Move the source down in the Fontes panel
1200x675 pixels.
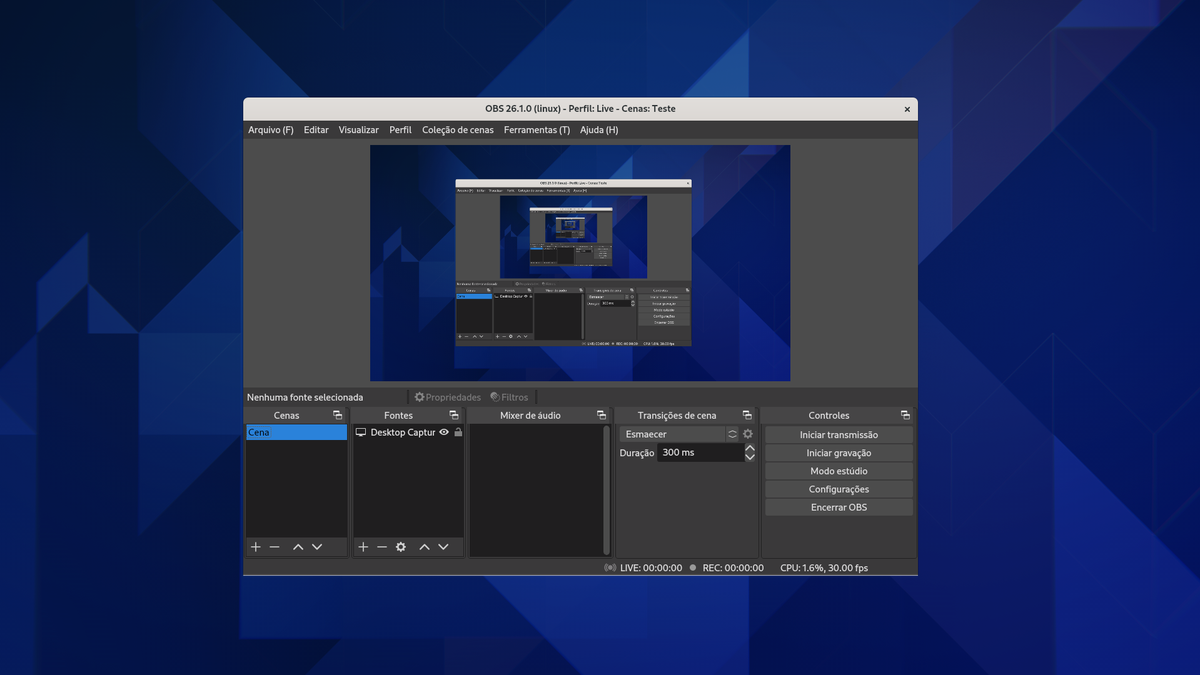(443, 547)
